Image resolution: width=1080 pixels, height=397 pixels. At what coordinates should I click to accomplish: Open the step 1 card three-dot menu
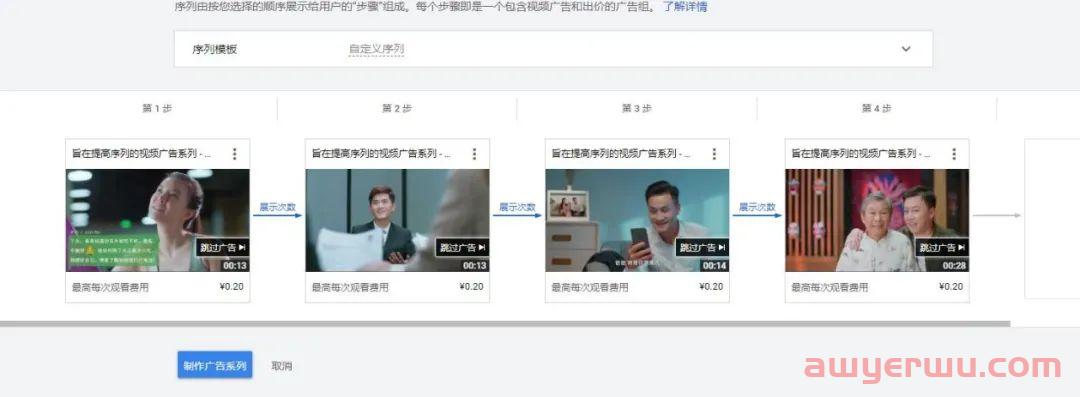click(x=234, y=154)
